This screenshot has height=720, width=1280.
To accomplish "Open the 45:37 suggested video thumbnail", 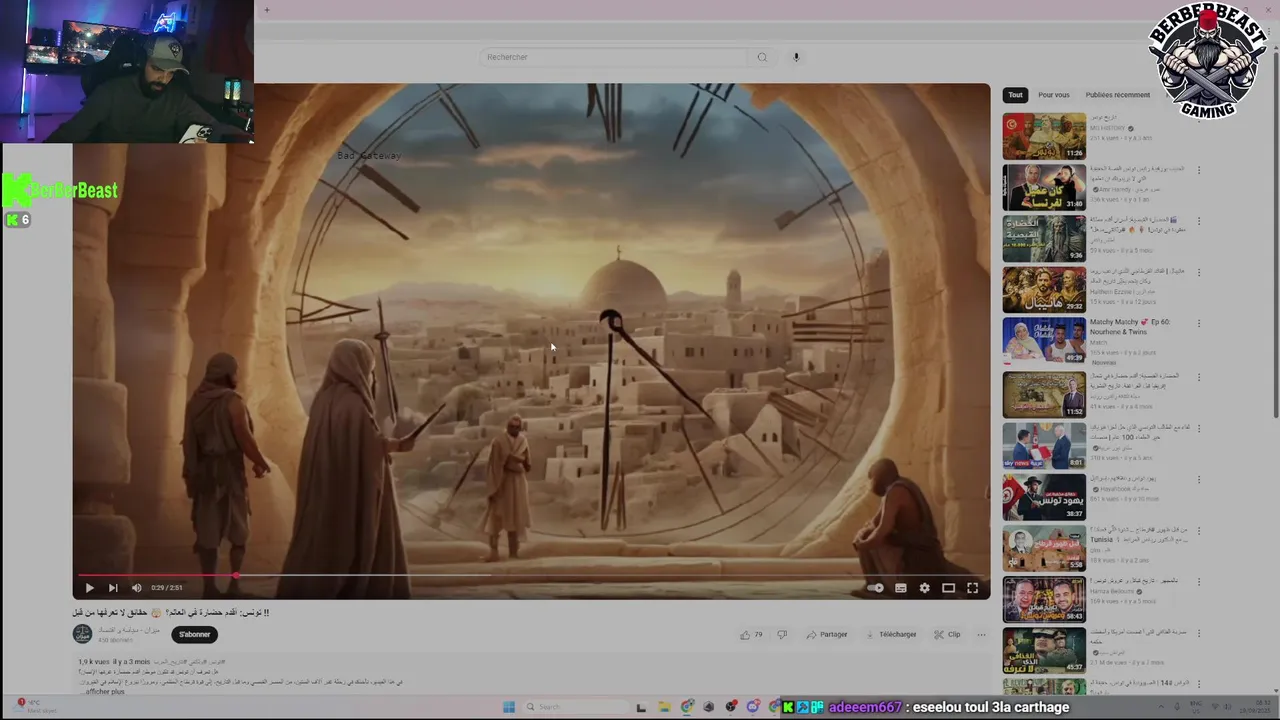I will point(1044,650).
